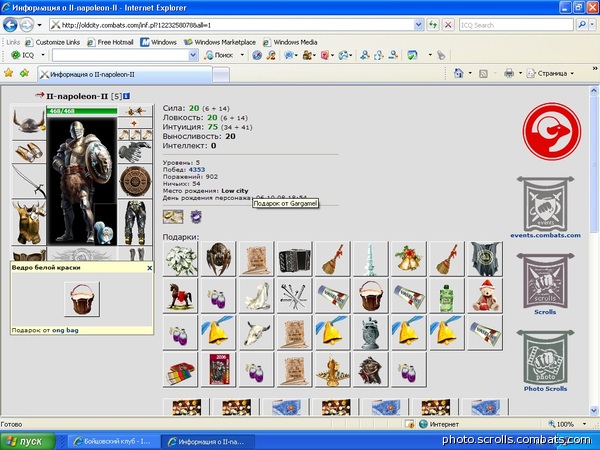This screenshot has height=450, width=600.
Task: Open the colored pencils box gift
Action: pyautogui.click(x=181, y=370)
